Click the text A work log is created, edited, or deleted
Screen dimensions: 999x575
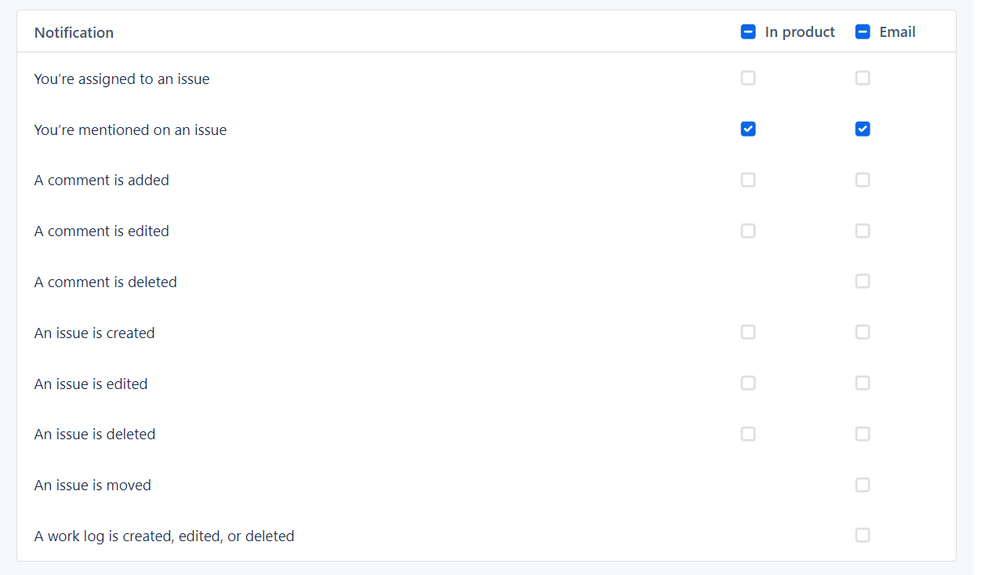click(x=164, y=536)
